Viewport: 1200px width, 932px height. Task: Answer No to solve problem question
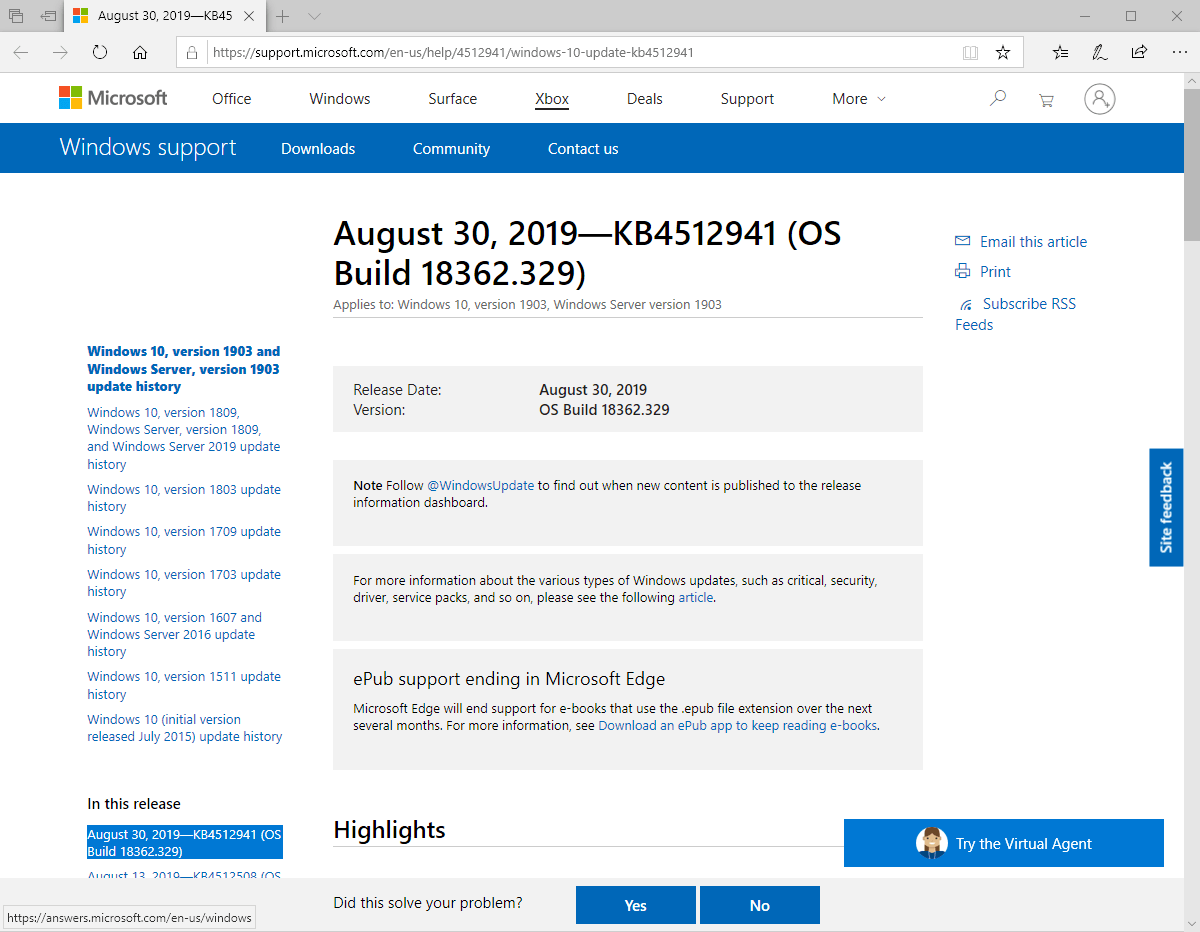[x=760, y=905]
